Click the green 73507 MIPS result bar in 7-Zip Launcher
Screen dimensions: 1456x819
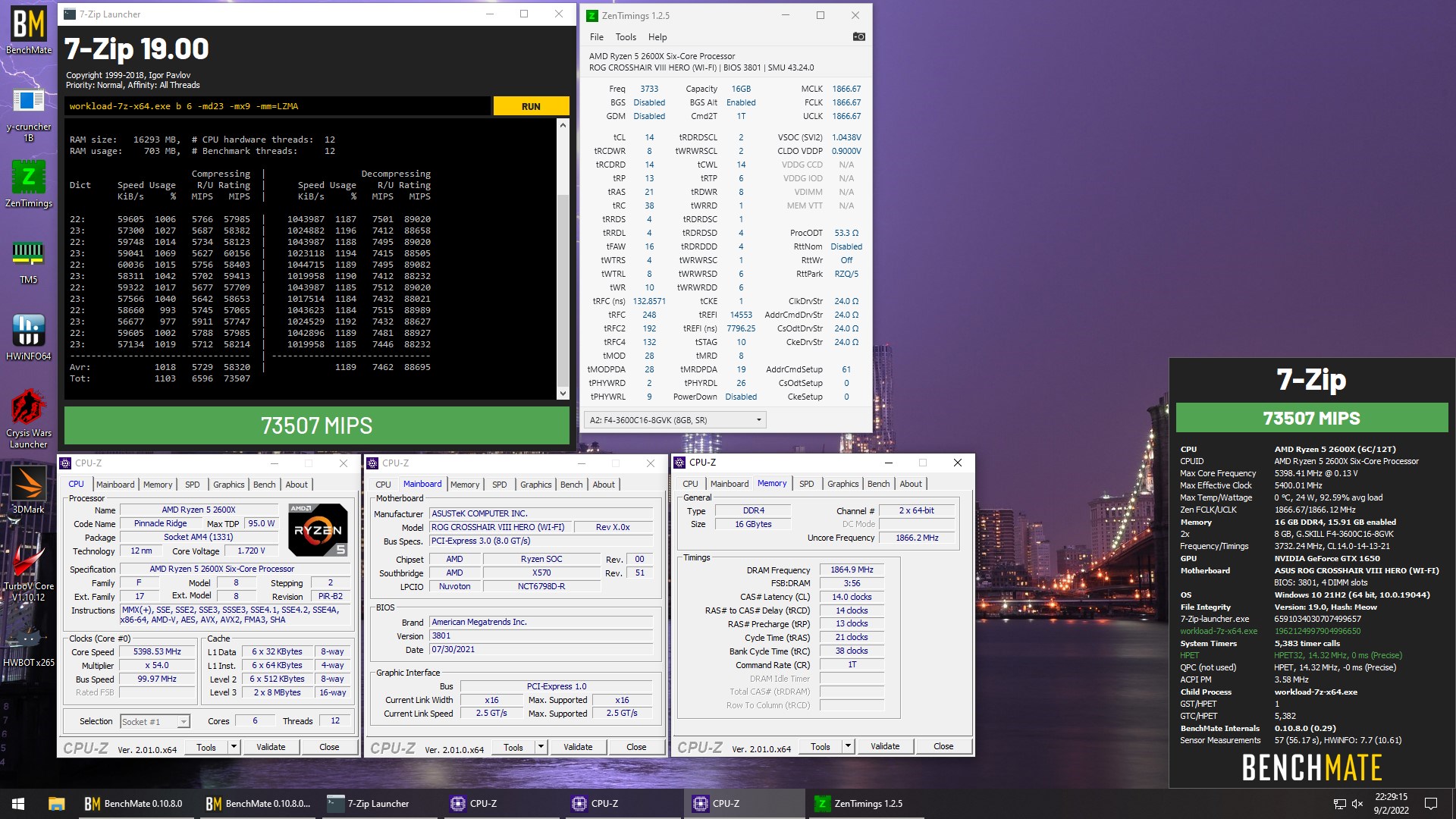tap(317, 425)
